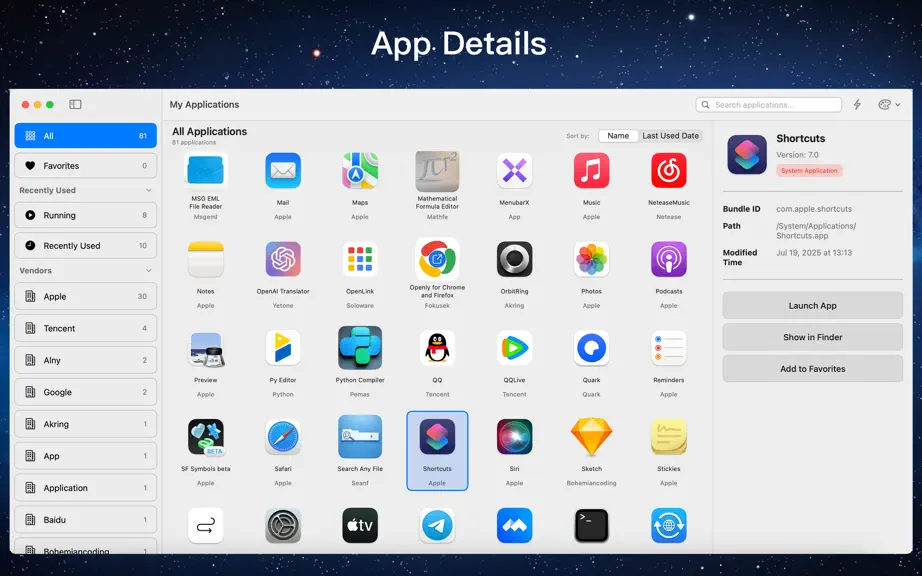Filter by Apple vendor
Screen dimensions: 922x576
click(86, 297)
